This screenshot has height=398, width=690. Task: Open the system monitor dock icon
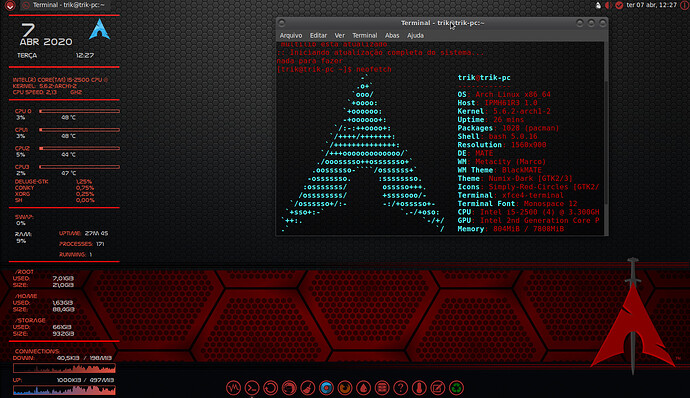(x=233, y=388)
